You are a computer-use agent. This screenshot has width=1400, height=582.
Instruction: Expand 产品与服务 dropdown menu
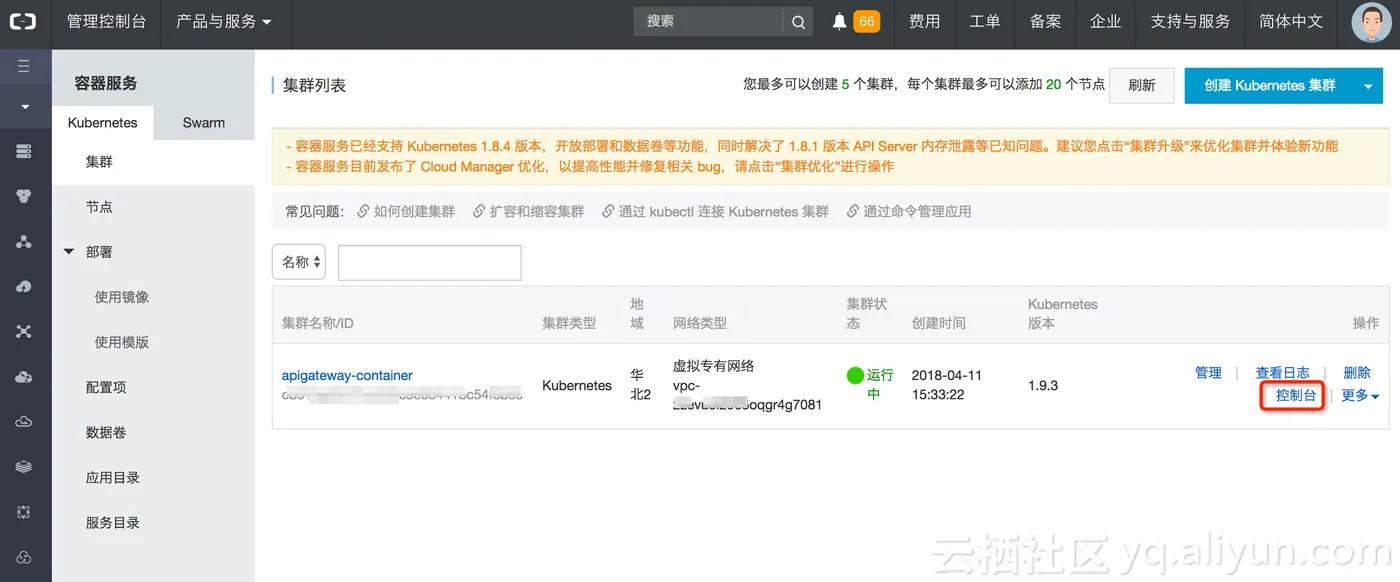pyautogui.click(x=224, y=22)
